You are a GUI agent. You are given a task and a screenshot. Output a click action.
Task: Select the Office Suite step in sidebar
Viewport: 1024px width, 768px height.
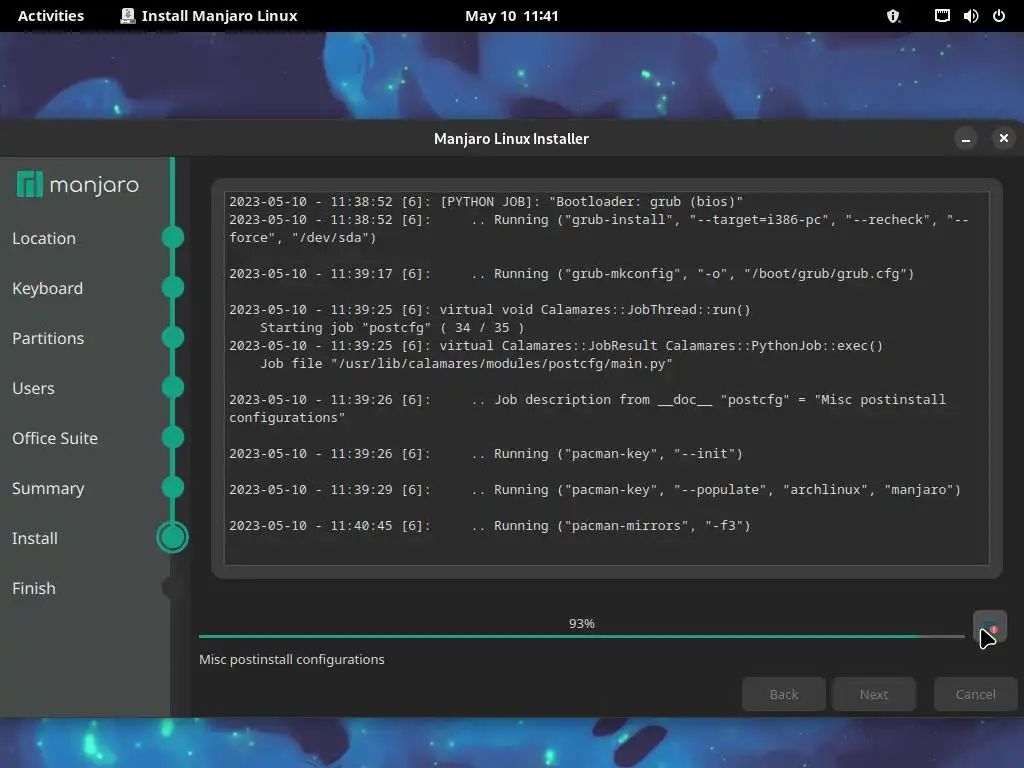(x=55, y=438)
